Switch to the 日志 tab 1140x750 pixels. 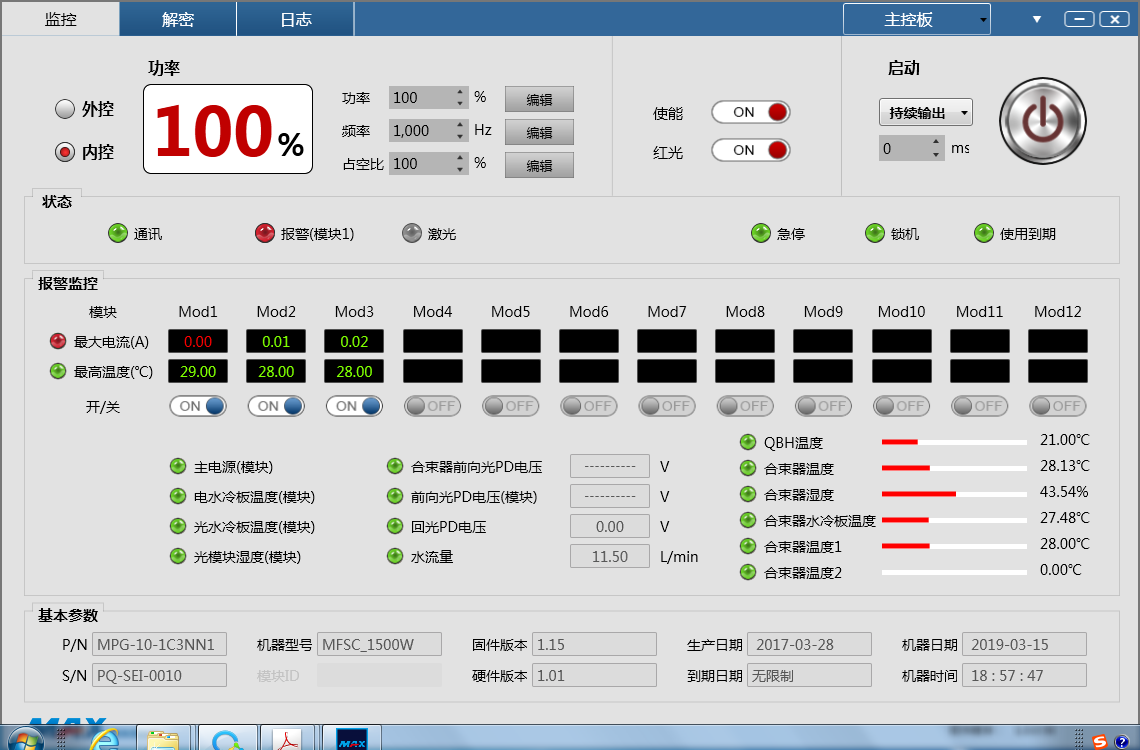pyautogui.click(x=295, y=19)
